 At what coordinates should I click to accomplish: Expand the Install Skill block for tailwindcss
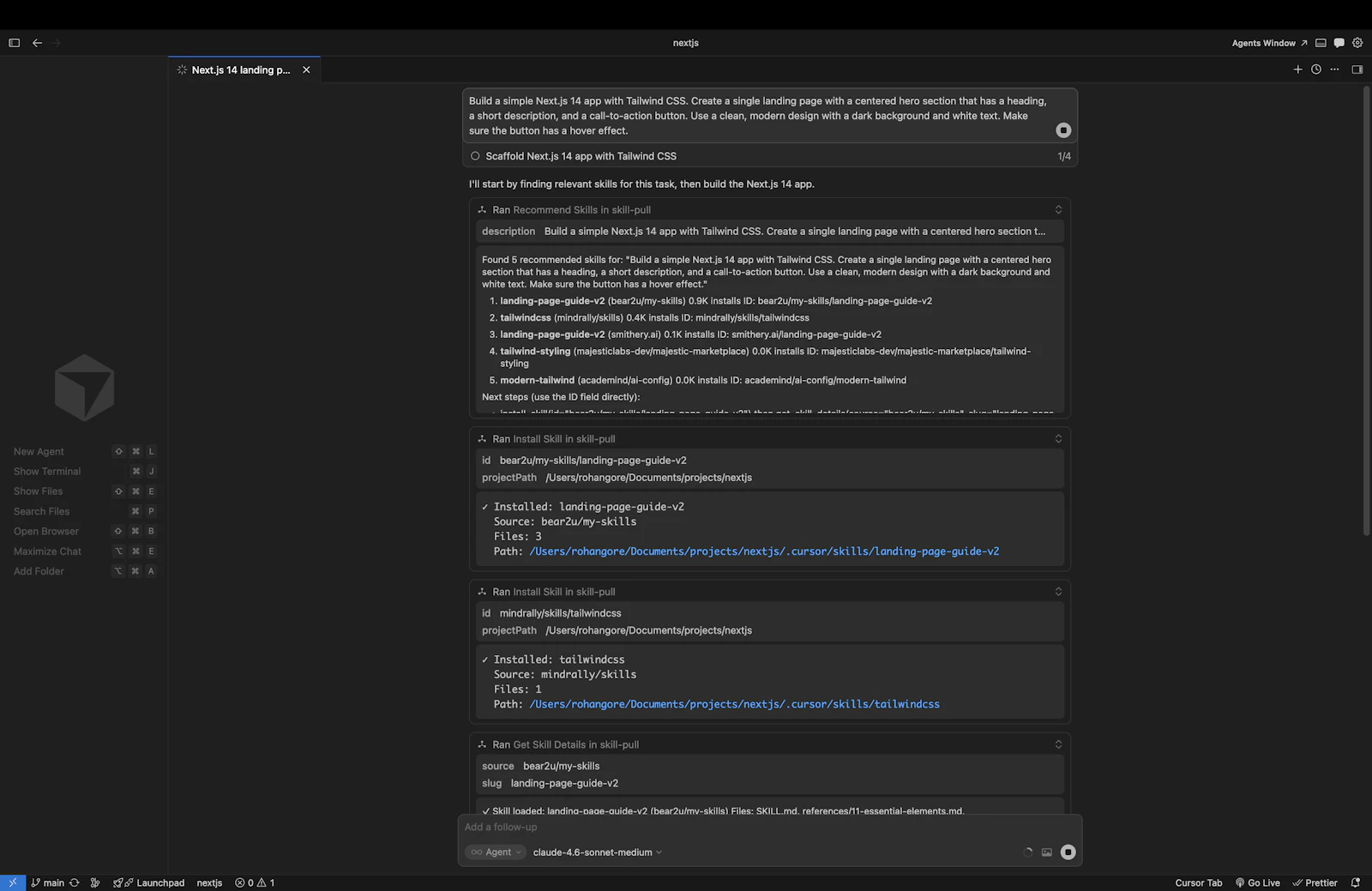coord(1058,592)
